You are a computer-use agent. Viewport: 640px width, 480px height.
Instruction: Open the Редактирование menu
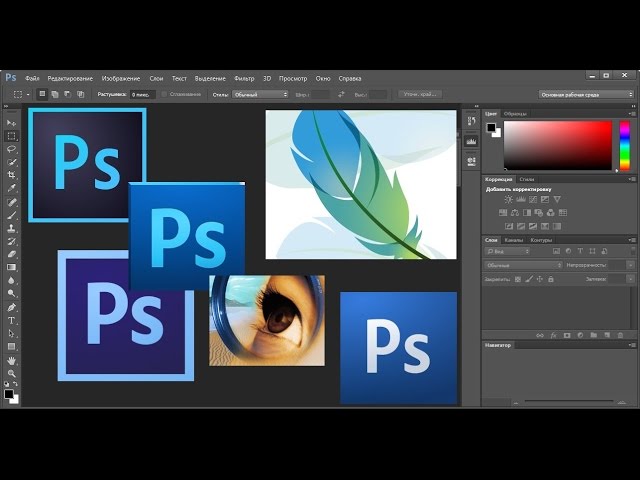tap(70, 78)
